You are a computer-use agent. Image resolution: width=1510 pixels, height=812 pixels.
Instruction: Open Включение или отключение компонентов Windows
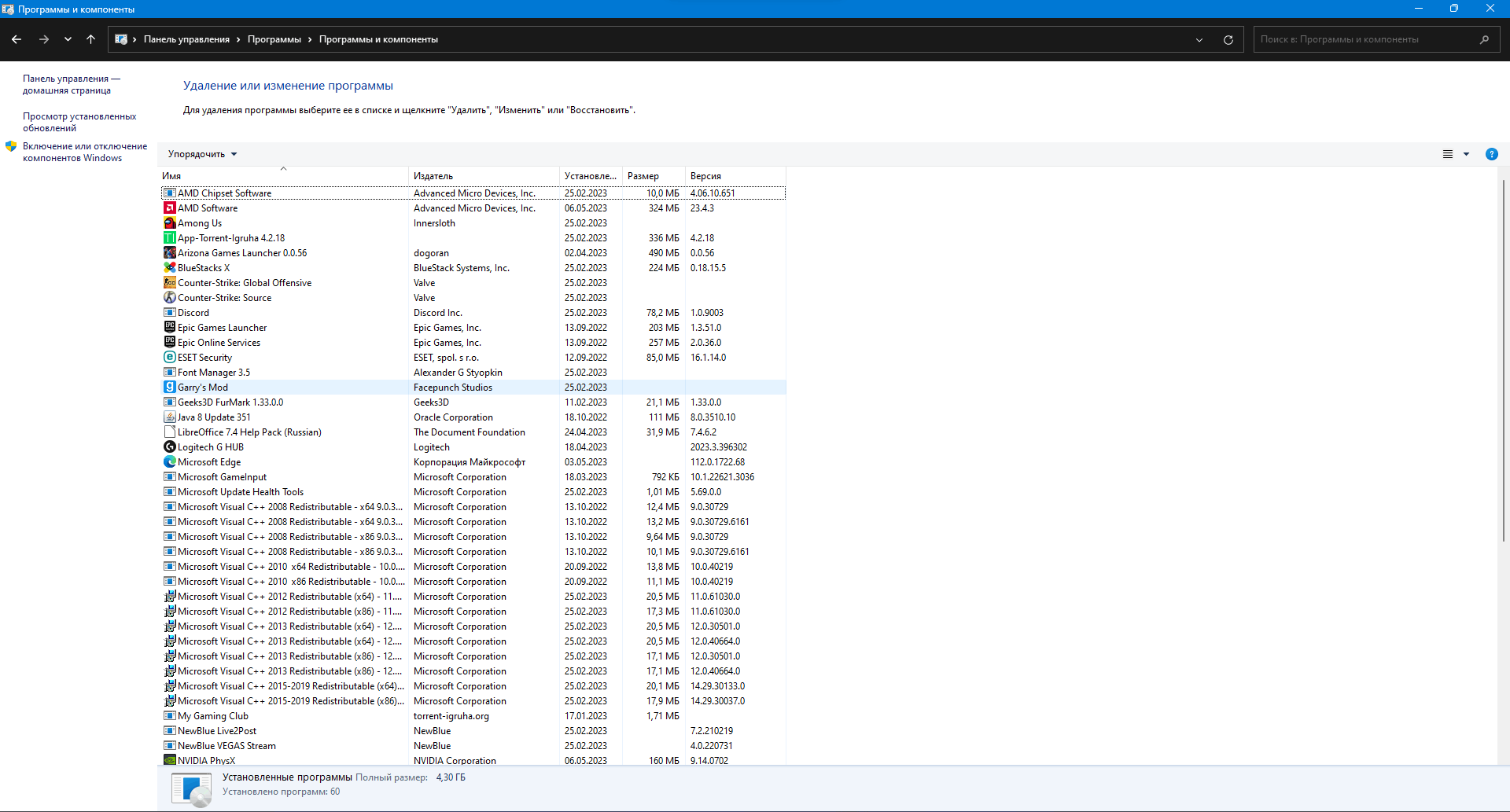tap(85, 152)
